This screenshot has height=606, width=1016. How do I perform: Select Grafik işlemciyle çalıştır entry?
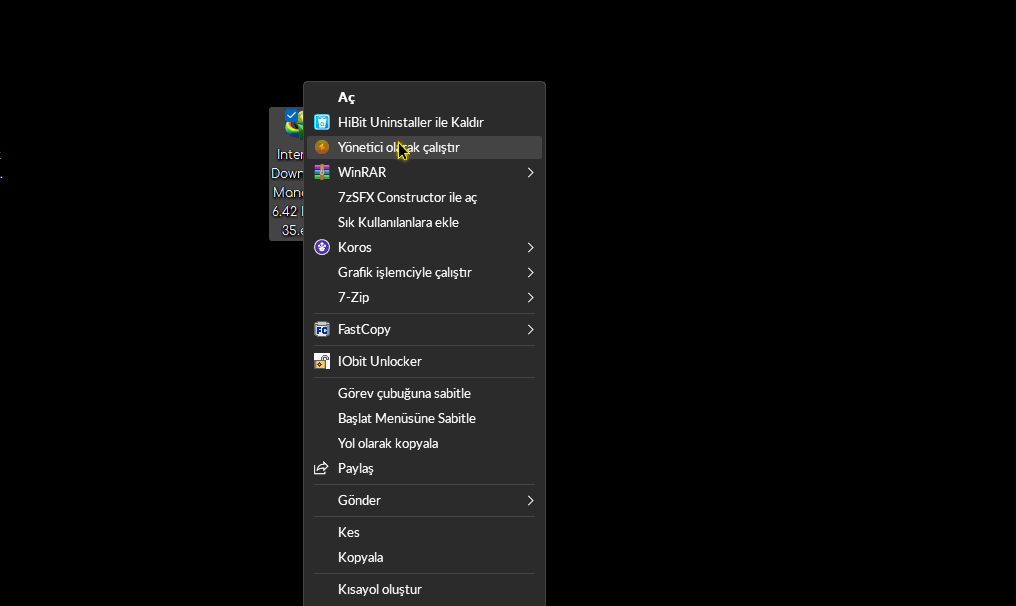(x=424, y=273)
